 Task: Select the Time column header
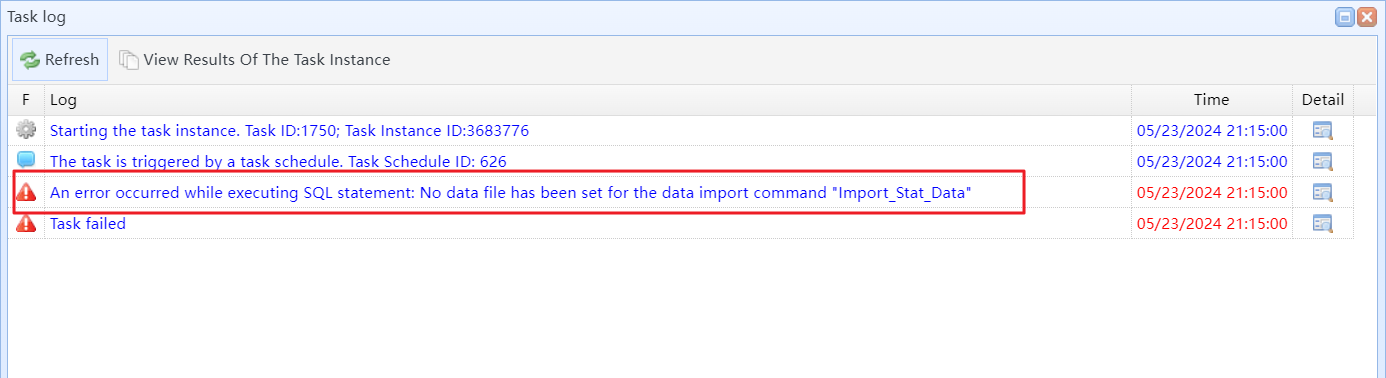pos(1212,100)
